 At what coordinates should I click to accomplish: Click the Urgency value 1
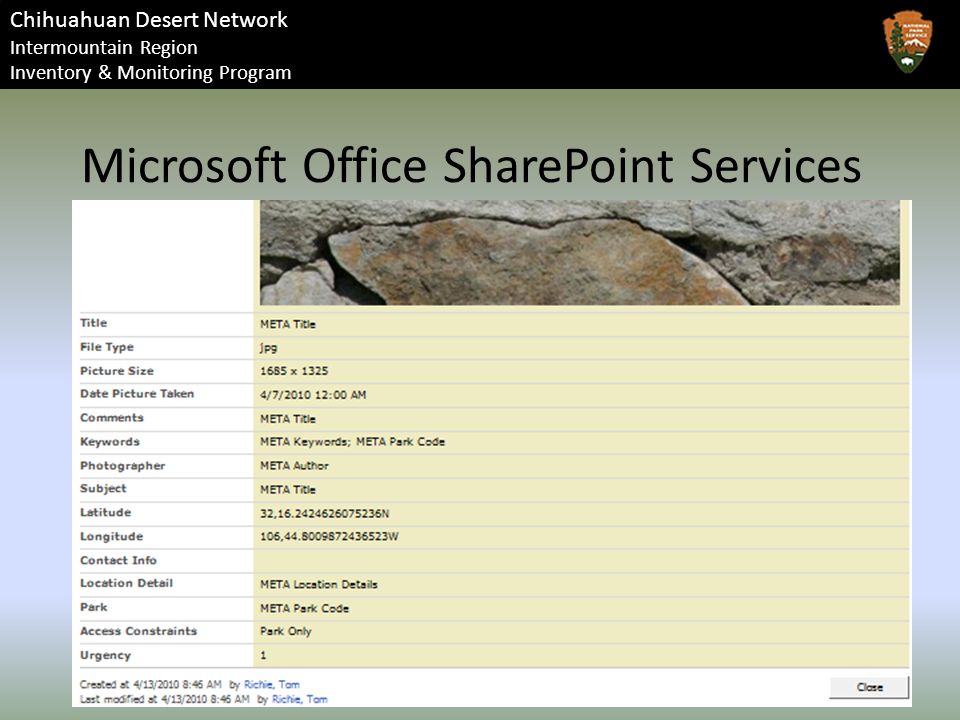point(263,656)
